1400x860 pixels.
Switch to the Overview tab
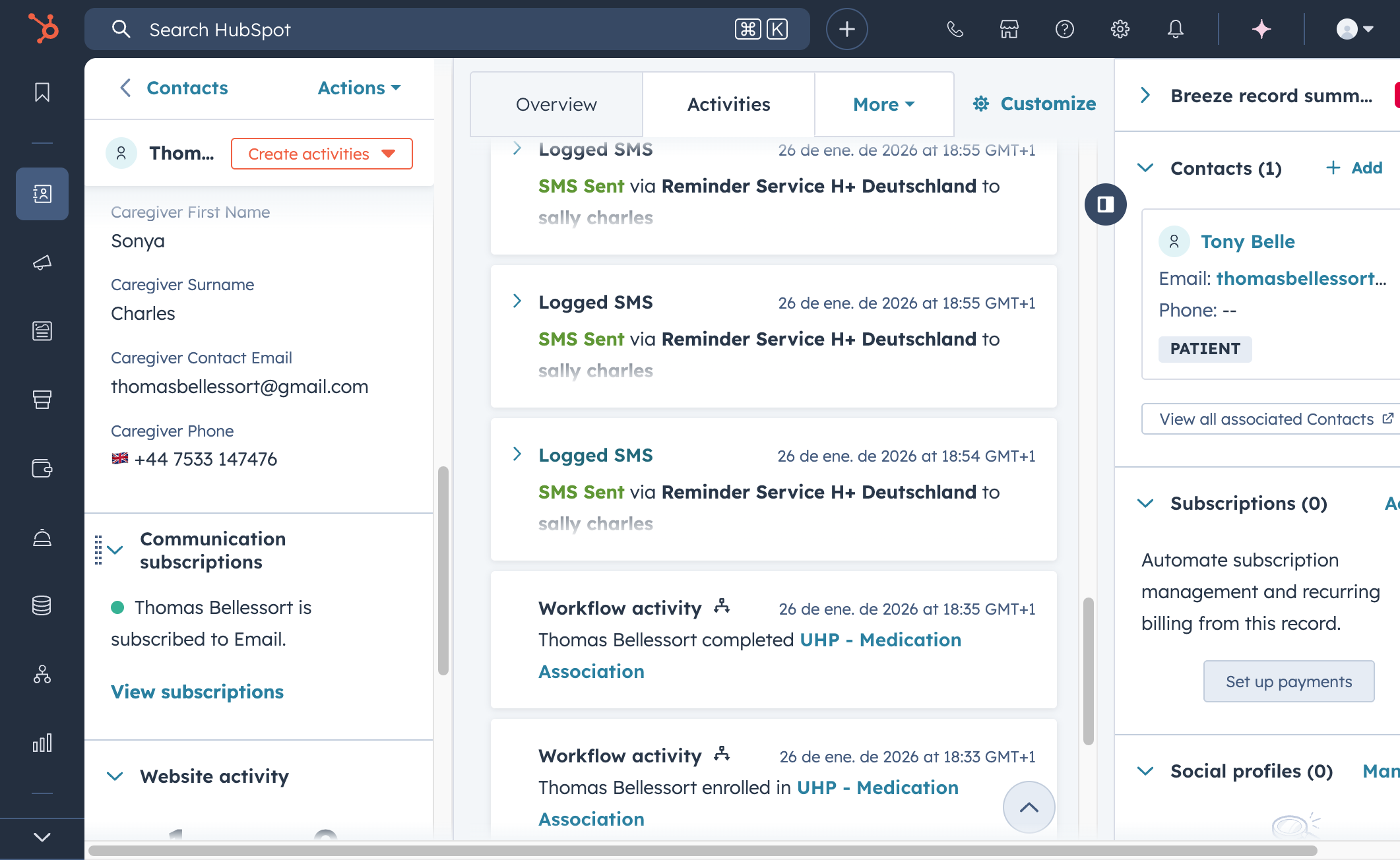pos(556,104)
